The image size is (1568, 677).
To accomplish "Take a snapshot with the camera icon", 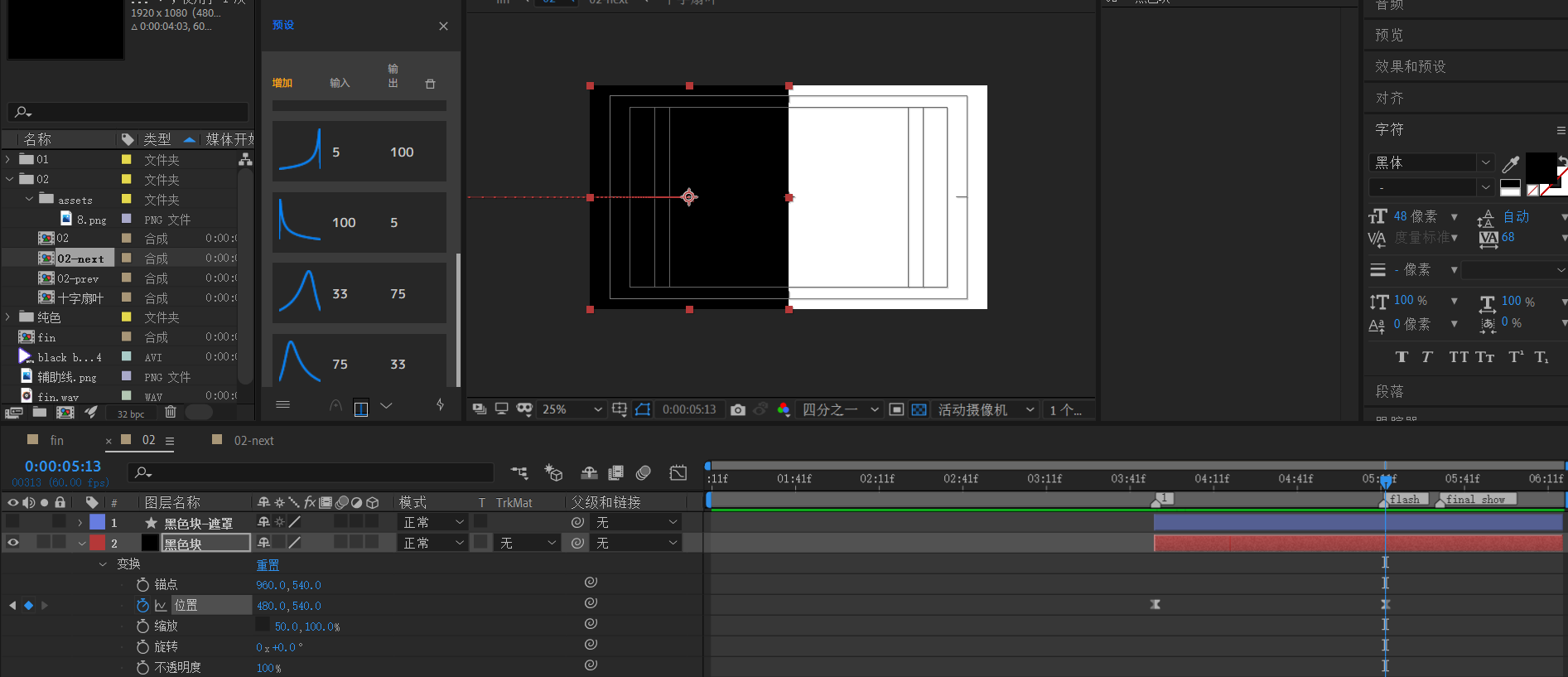I will [x=737, y=409].
